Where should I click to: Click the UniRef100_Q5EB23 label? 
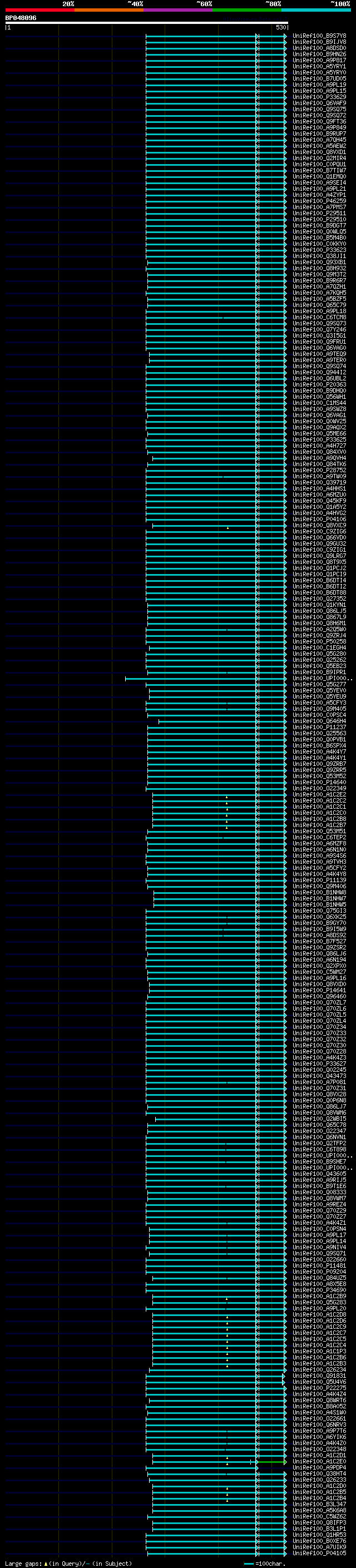319,666
